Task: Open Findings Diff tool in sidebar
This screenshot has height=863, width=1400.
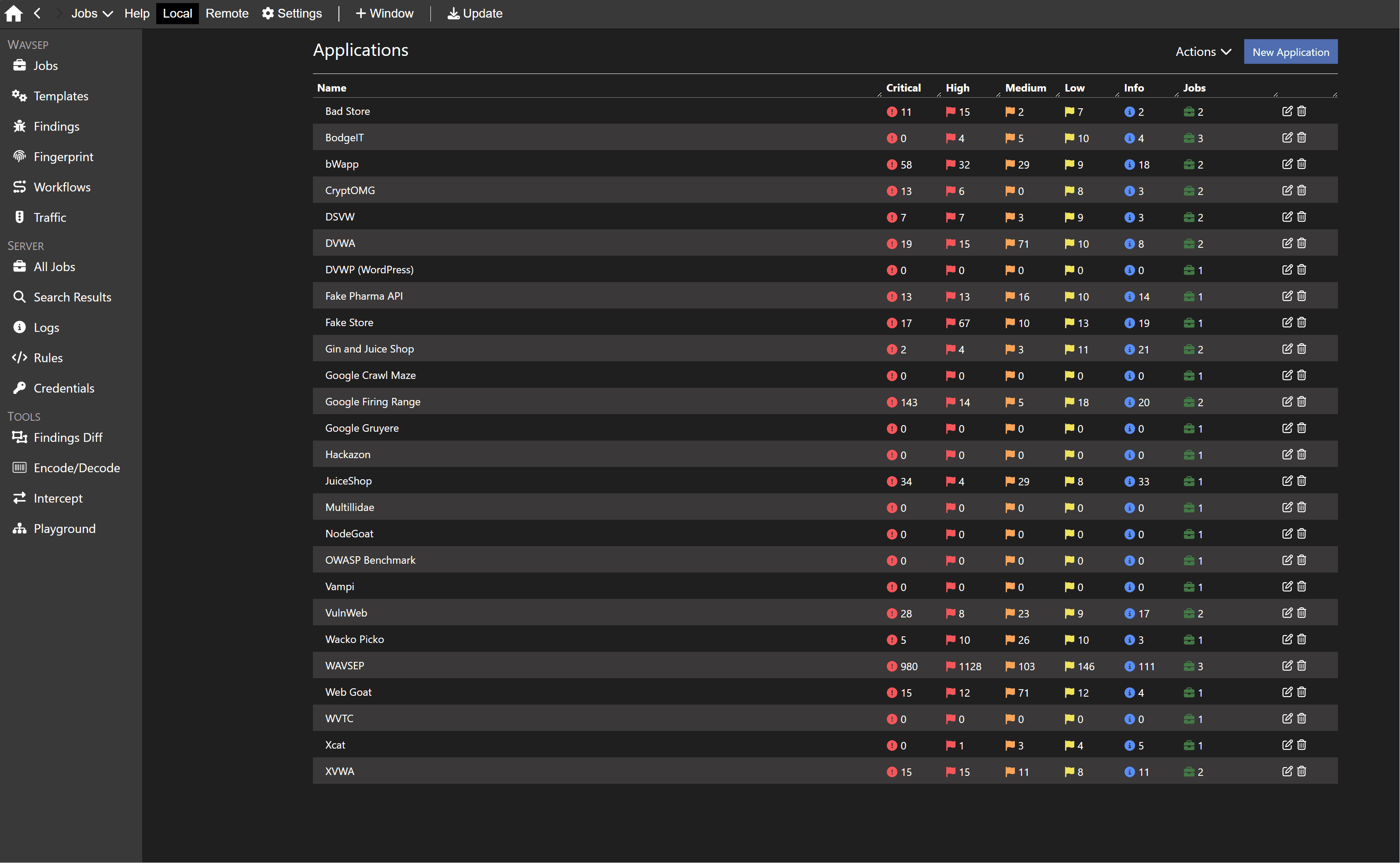Action: pyautogui.click(x=67, y=438)
